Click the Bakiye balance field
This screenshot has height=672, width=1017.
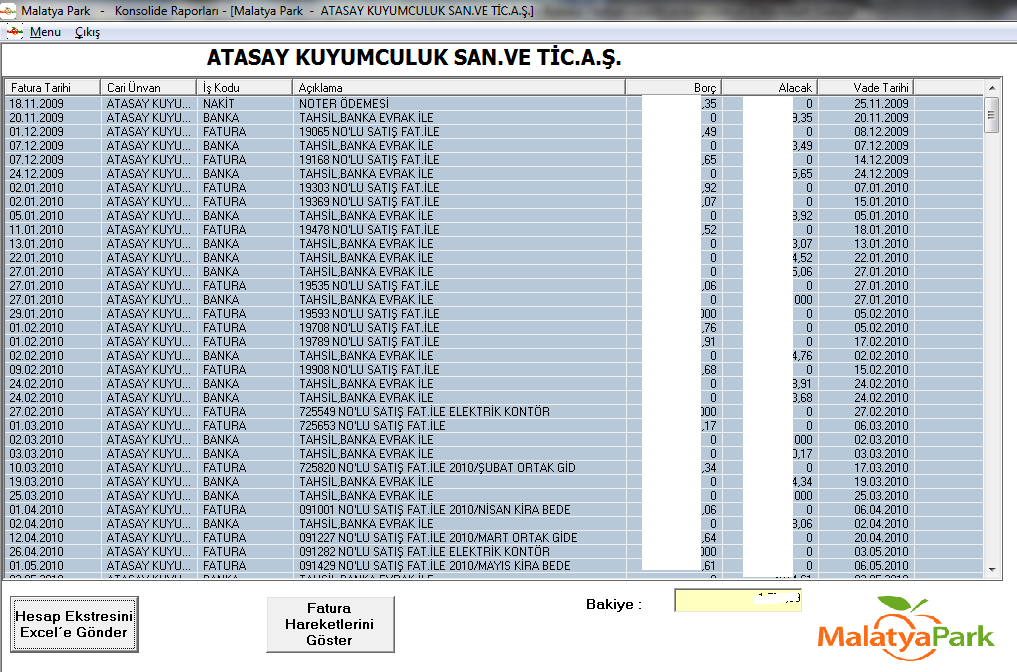tap(738, 600)
